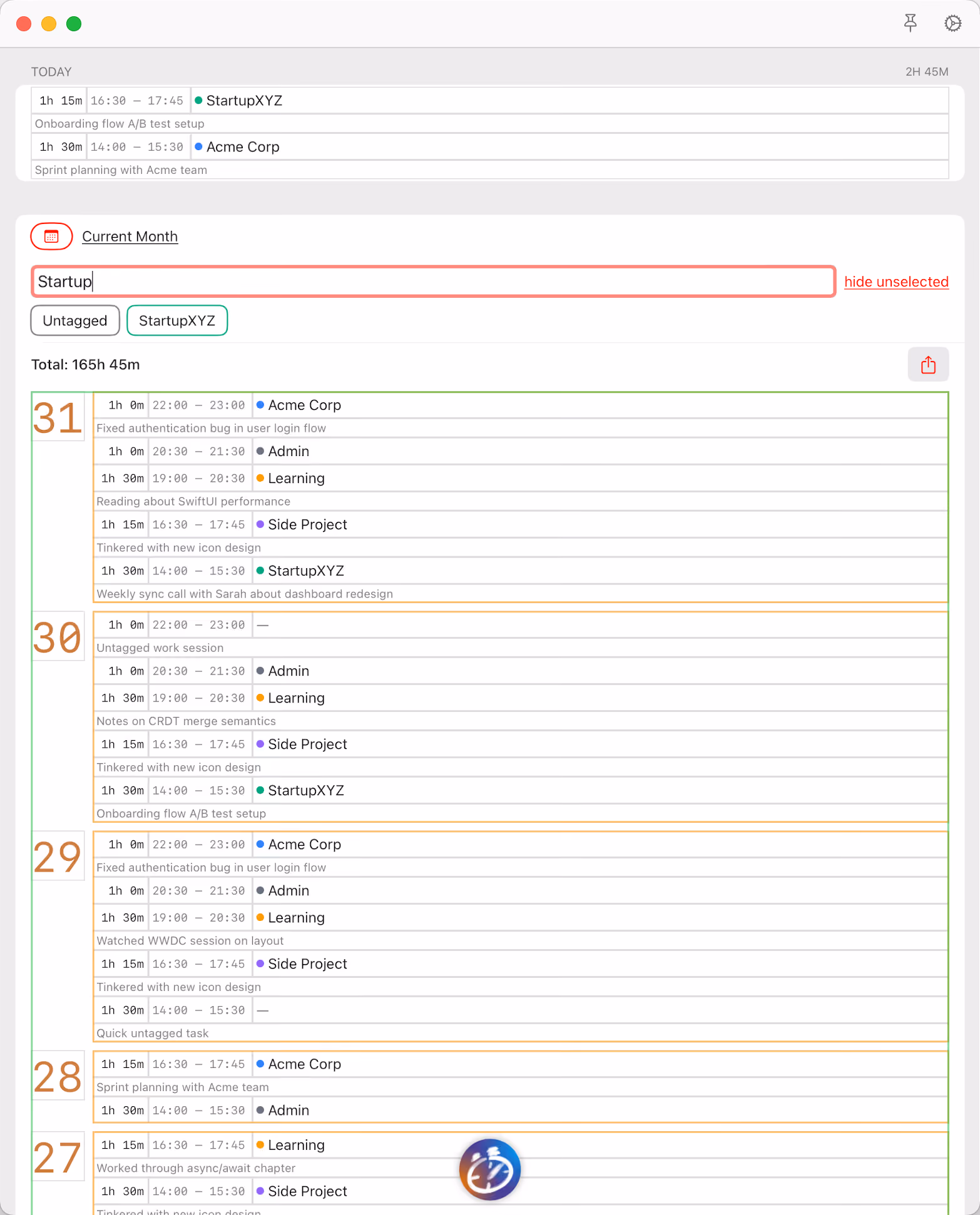
Task: Click the 'hide unselected' link
Action: [x=896, y=282]
